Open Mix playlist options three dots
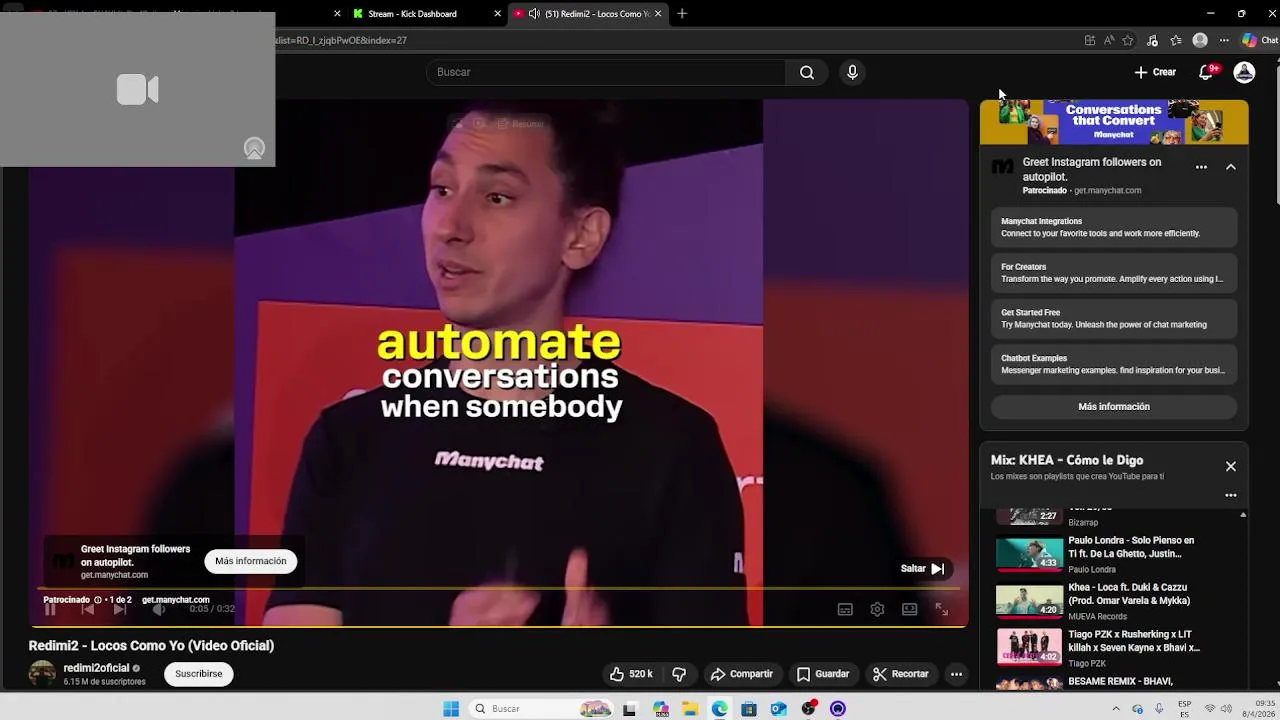Viewport: 1280px width, 720px height. 1231,495
